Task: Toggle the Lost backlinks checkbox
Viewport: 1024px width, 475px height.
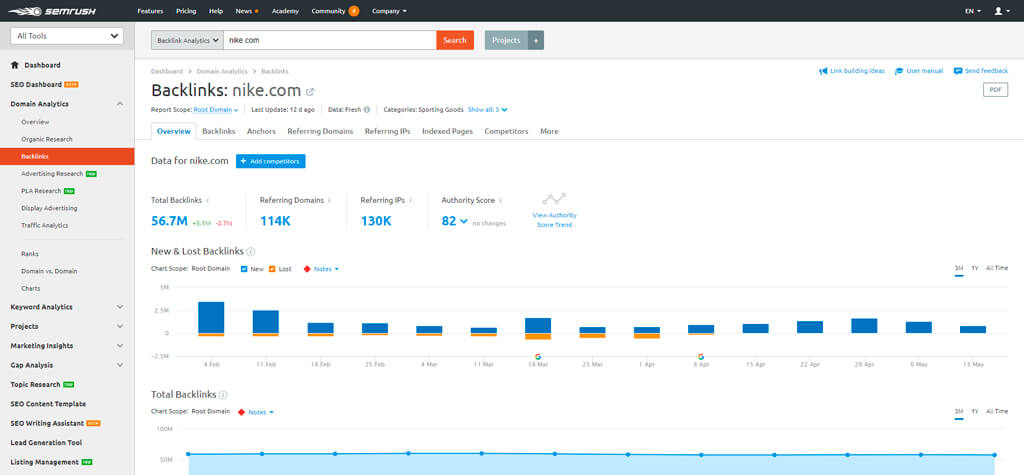Action: point(272,269)
